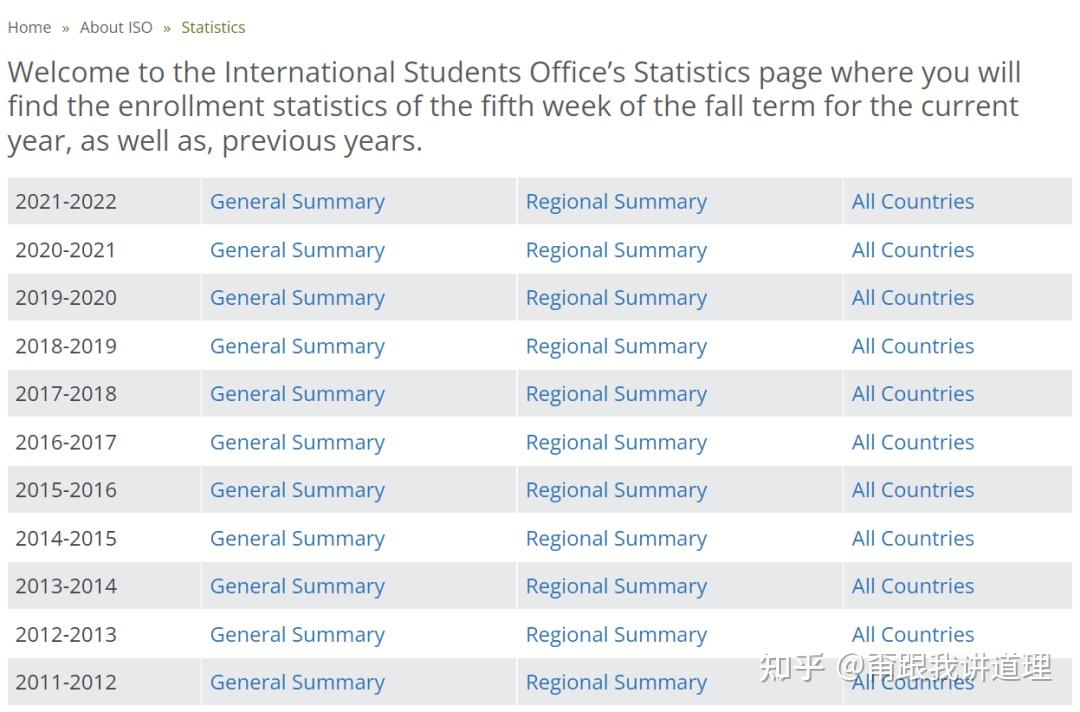Screen dimensions: 1080x712
Task: Open 2020-2021 General Summary
Action: click(x=297, y=250)
